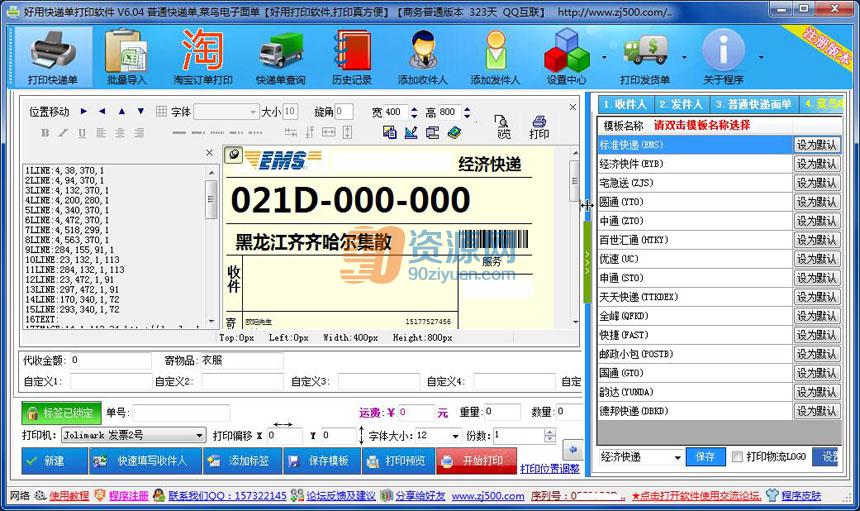Click the preview (预览) magnifier icon
Image resolution: width=860 pixels, height=511 pixels.
[x=503, y=127]
